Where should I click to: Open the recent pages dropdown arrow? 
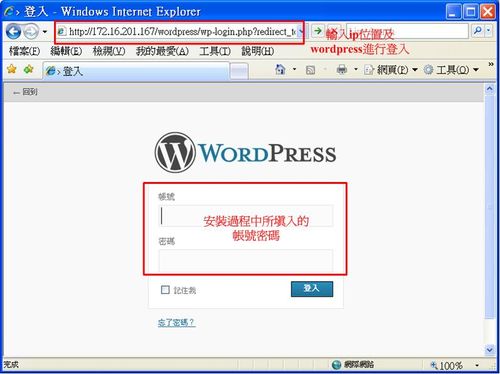pyautogui.click(x=45, y=32)
